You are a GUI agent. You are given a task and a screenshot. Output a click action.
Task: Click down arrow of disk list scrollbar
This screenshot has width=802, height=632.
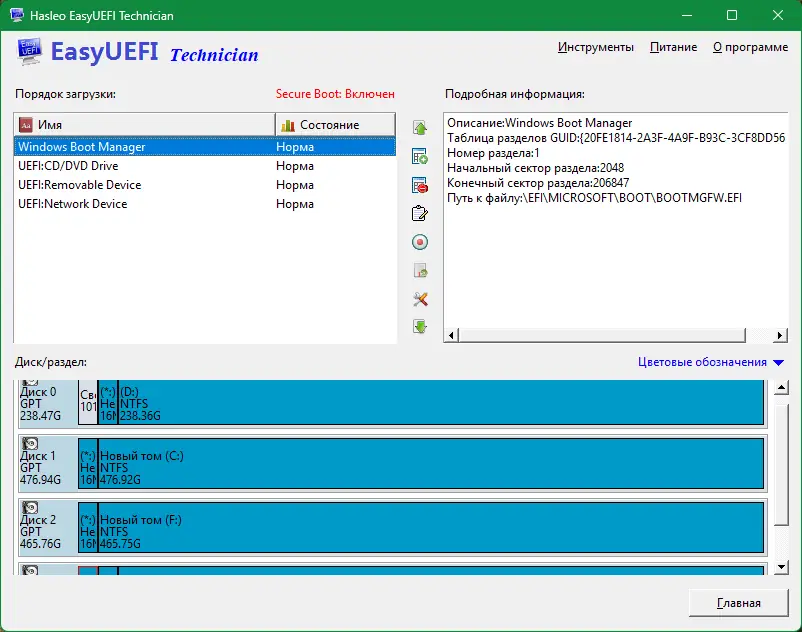[x=781, y=567]
